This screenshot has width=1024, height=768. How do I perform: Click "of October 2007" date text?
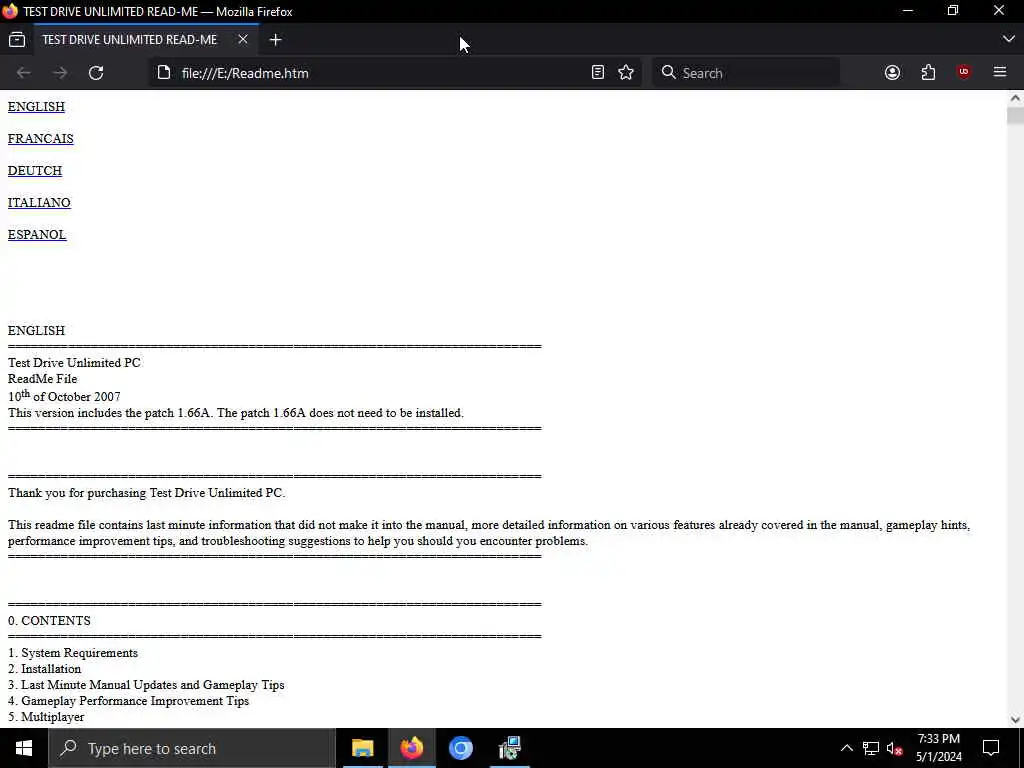click(x=77, y=396)
